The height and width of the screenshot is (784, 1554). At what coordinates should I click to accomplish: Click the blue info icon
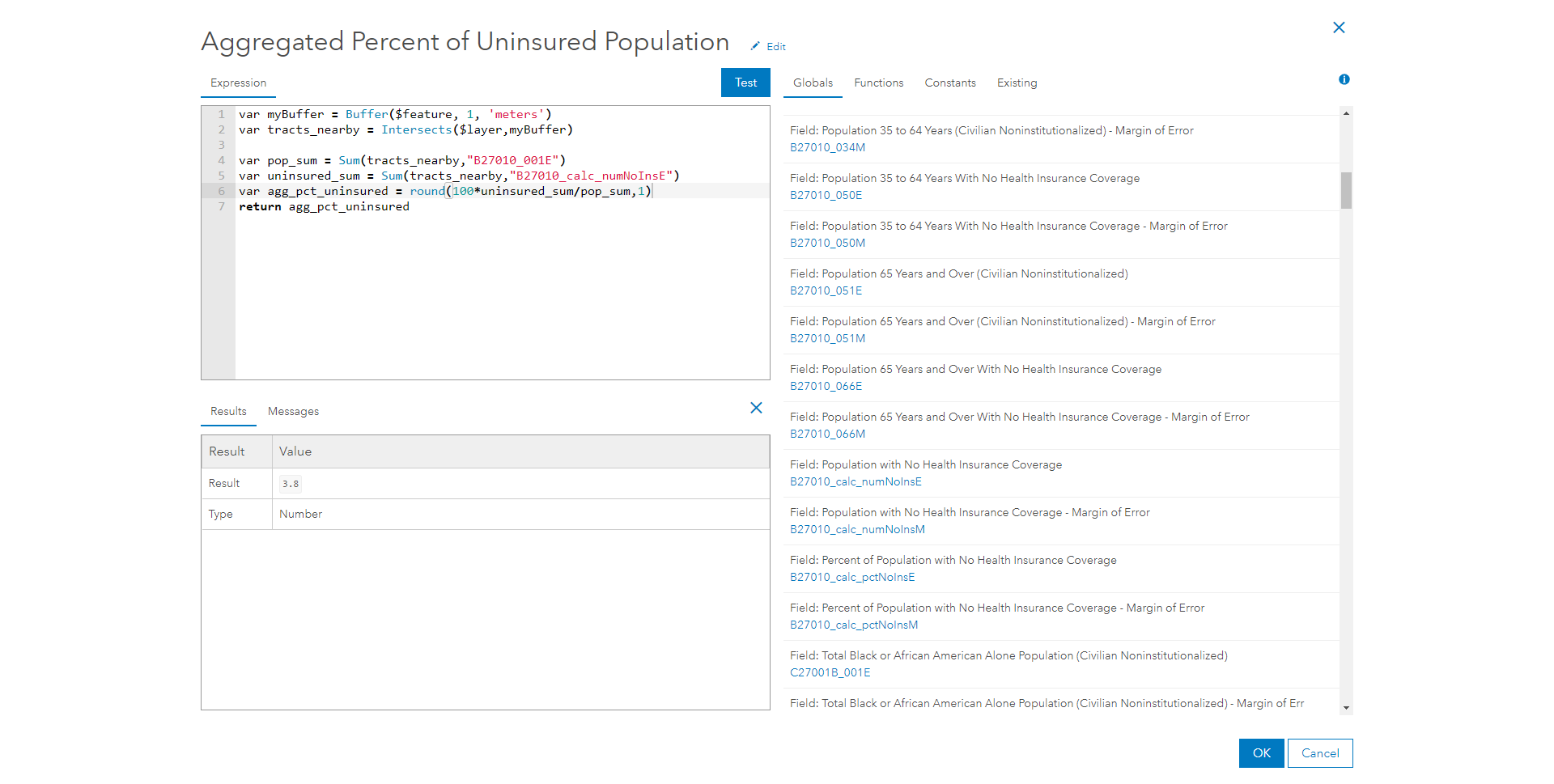click(1344, 79)
